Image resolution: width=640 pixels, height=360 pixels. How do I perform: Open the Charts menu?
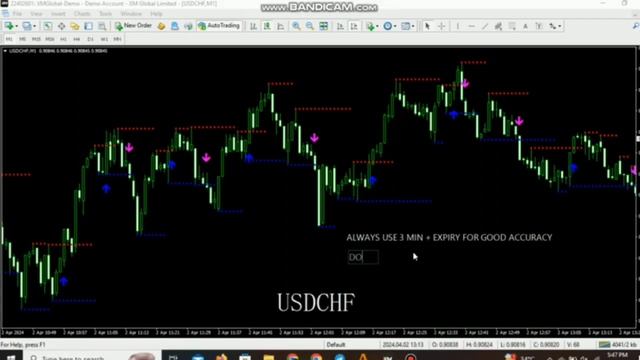click(x=82, y=13)
